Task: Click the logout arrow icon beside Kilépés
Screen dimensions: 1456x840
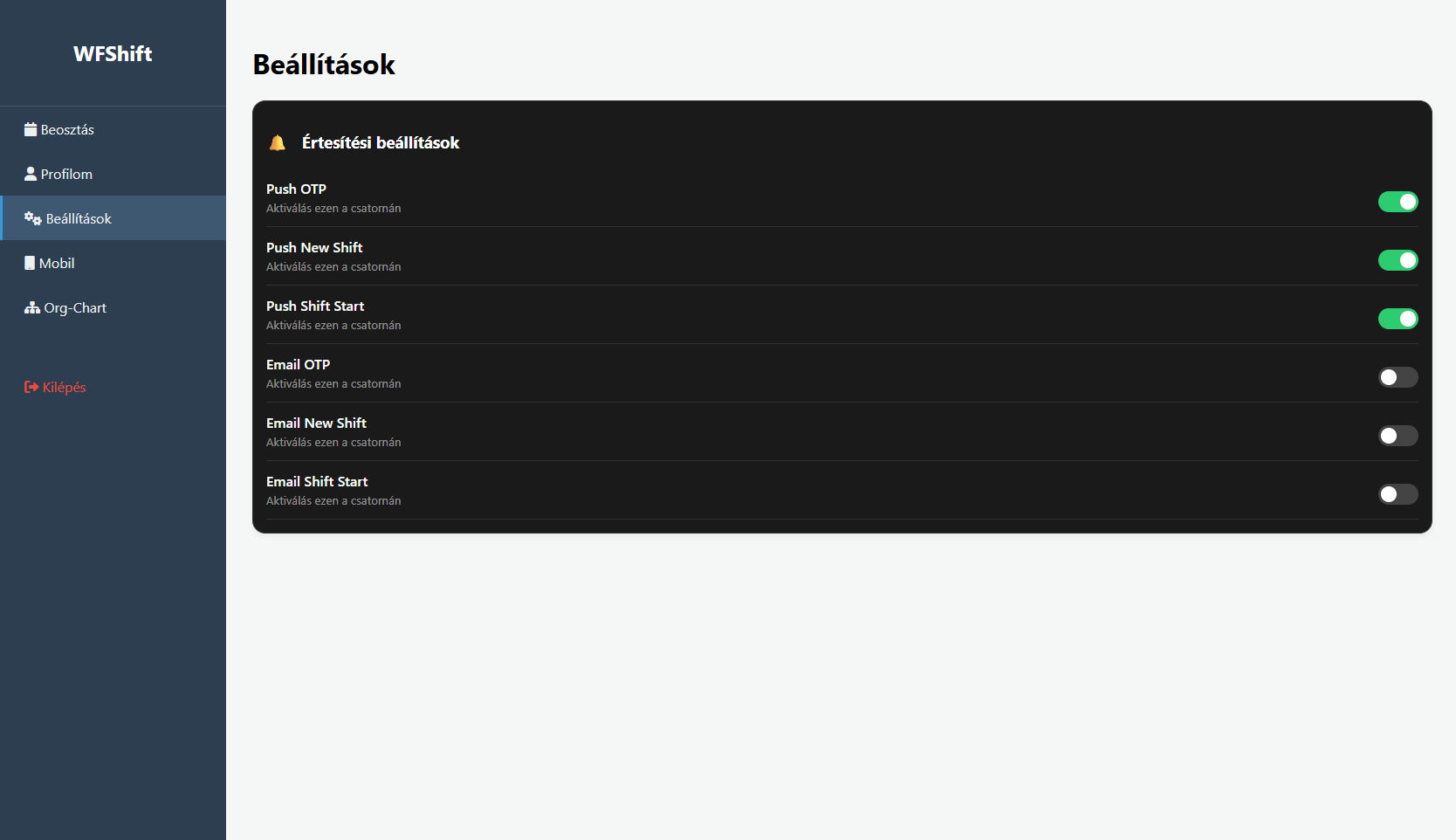Action: tap(31, 387)
